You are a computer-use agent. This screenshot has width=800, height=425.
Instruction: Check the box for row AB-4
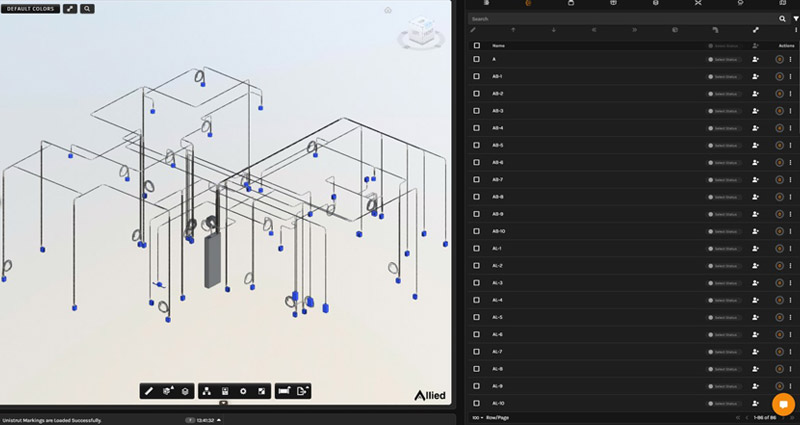pos(477,128)
